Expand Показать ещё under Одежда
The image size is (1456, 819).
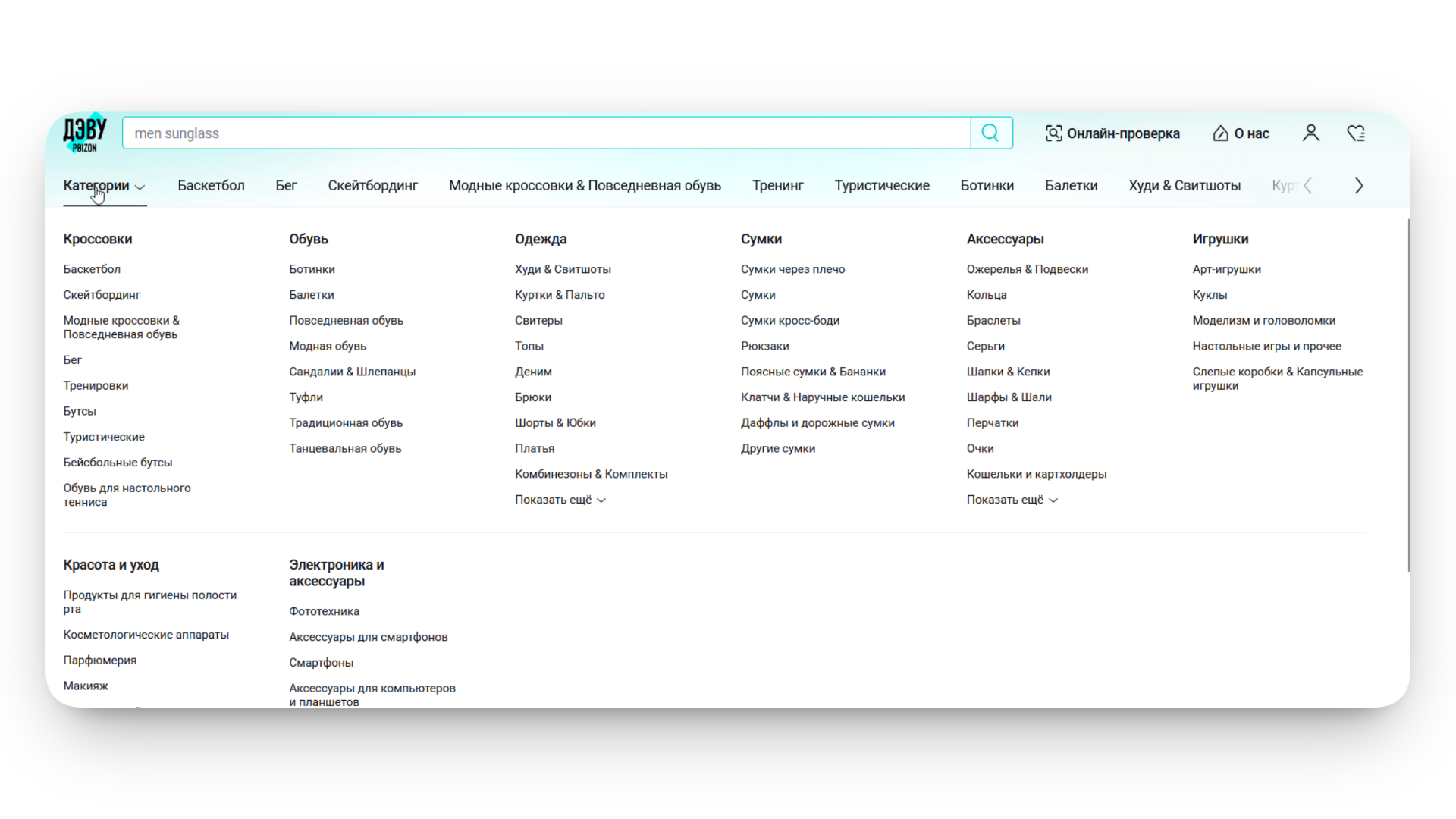coord(560,500)
